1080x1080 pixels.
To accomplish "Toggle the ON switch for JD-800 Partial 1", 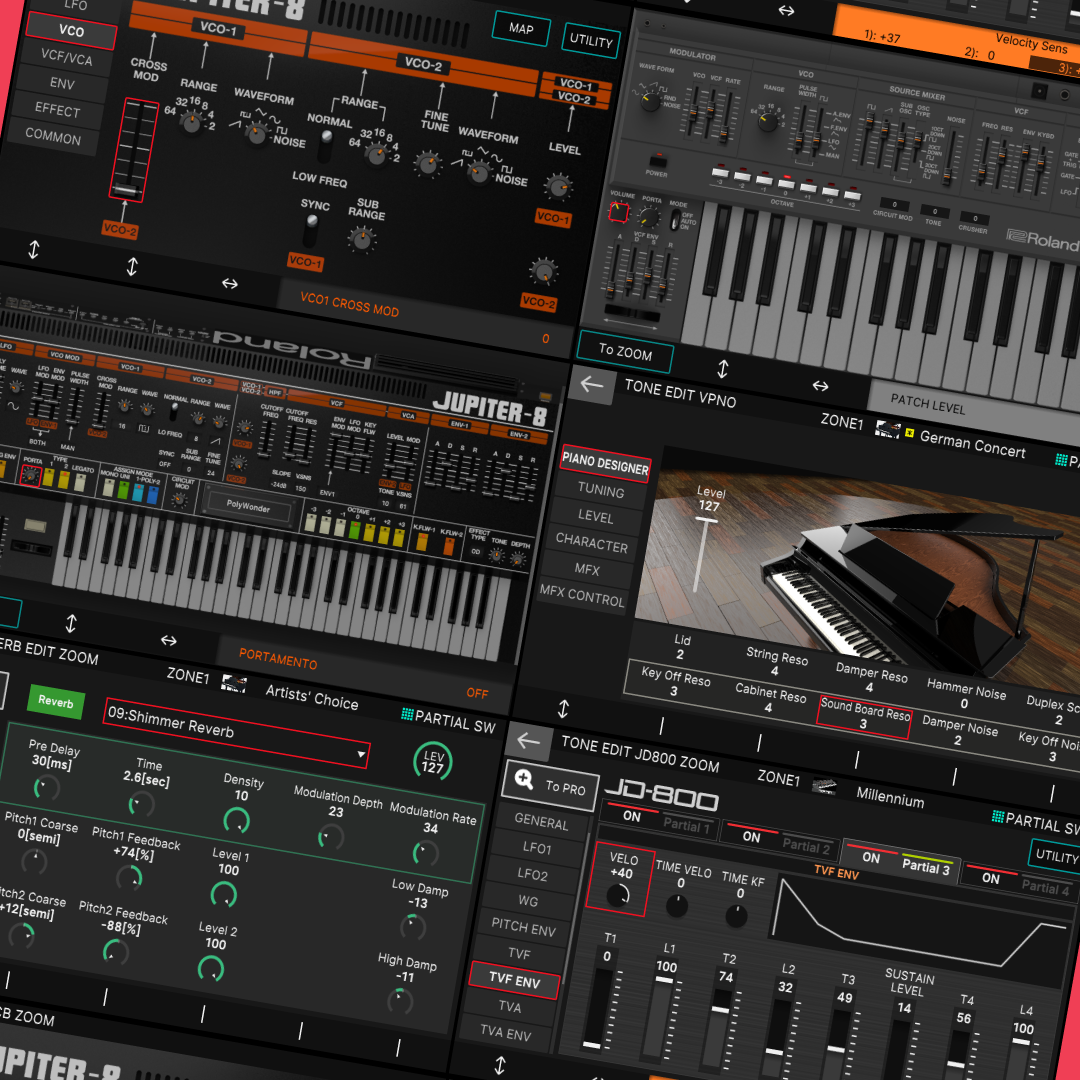I will pyautogui.click(x=632, y=816).
